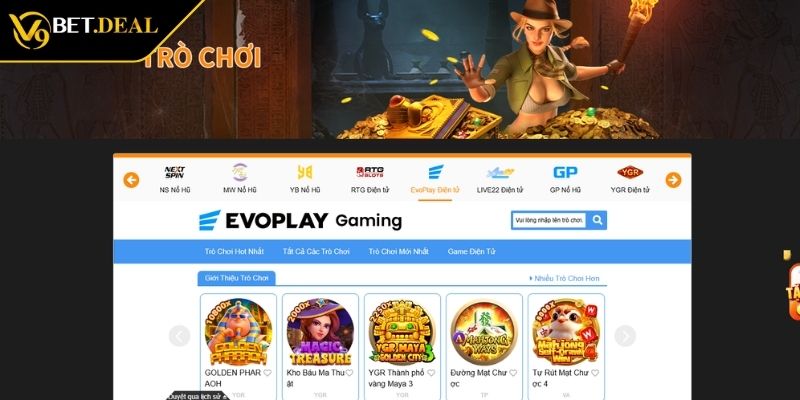Open the YGR Điện tử provider icon
The height and width of the screenshot is (400, 800).
pos(630,172)
